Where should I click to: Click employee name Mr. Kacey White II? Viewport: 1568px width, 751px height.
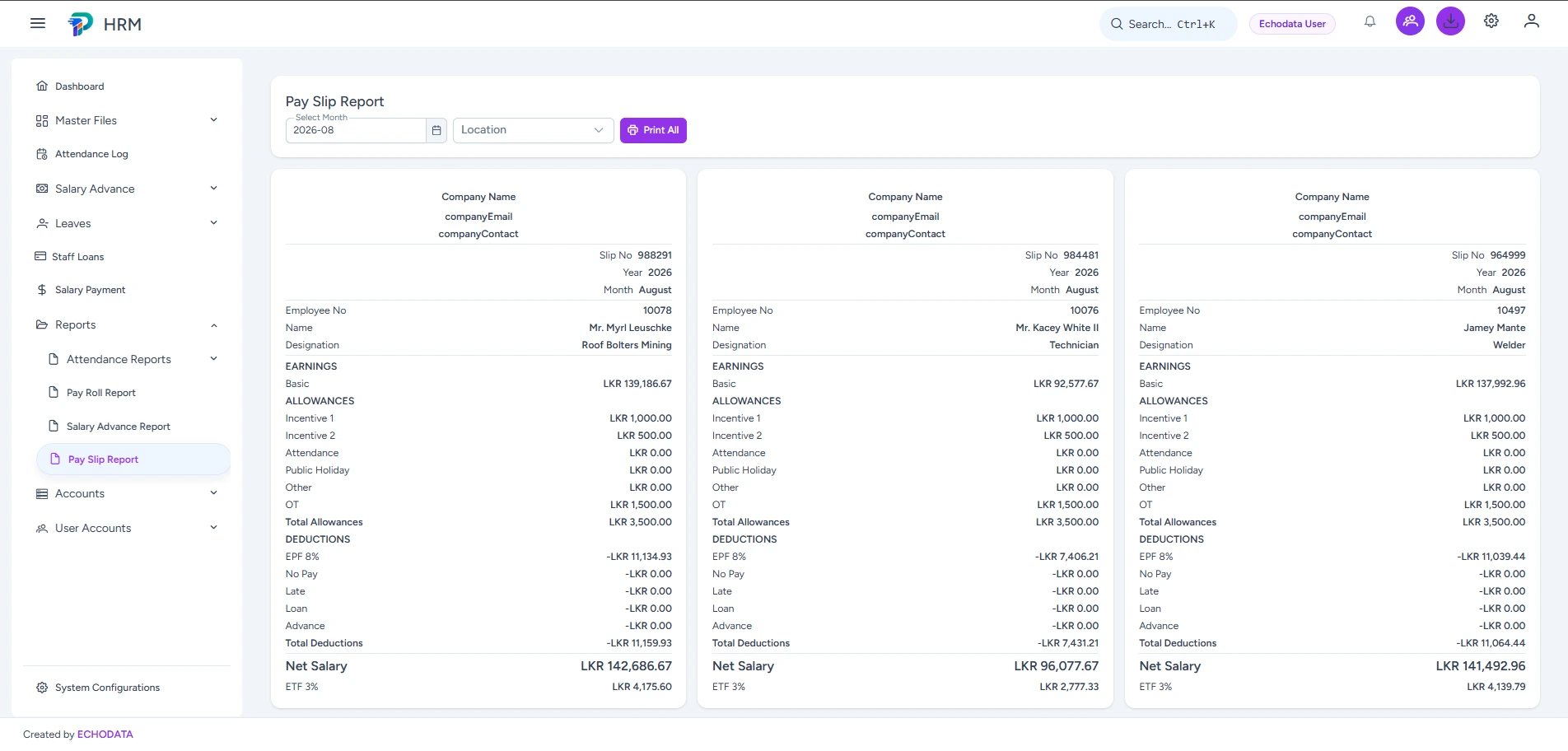[1057, 328]
